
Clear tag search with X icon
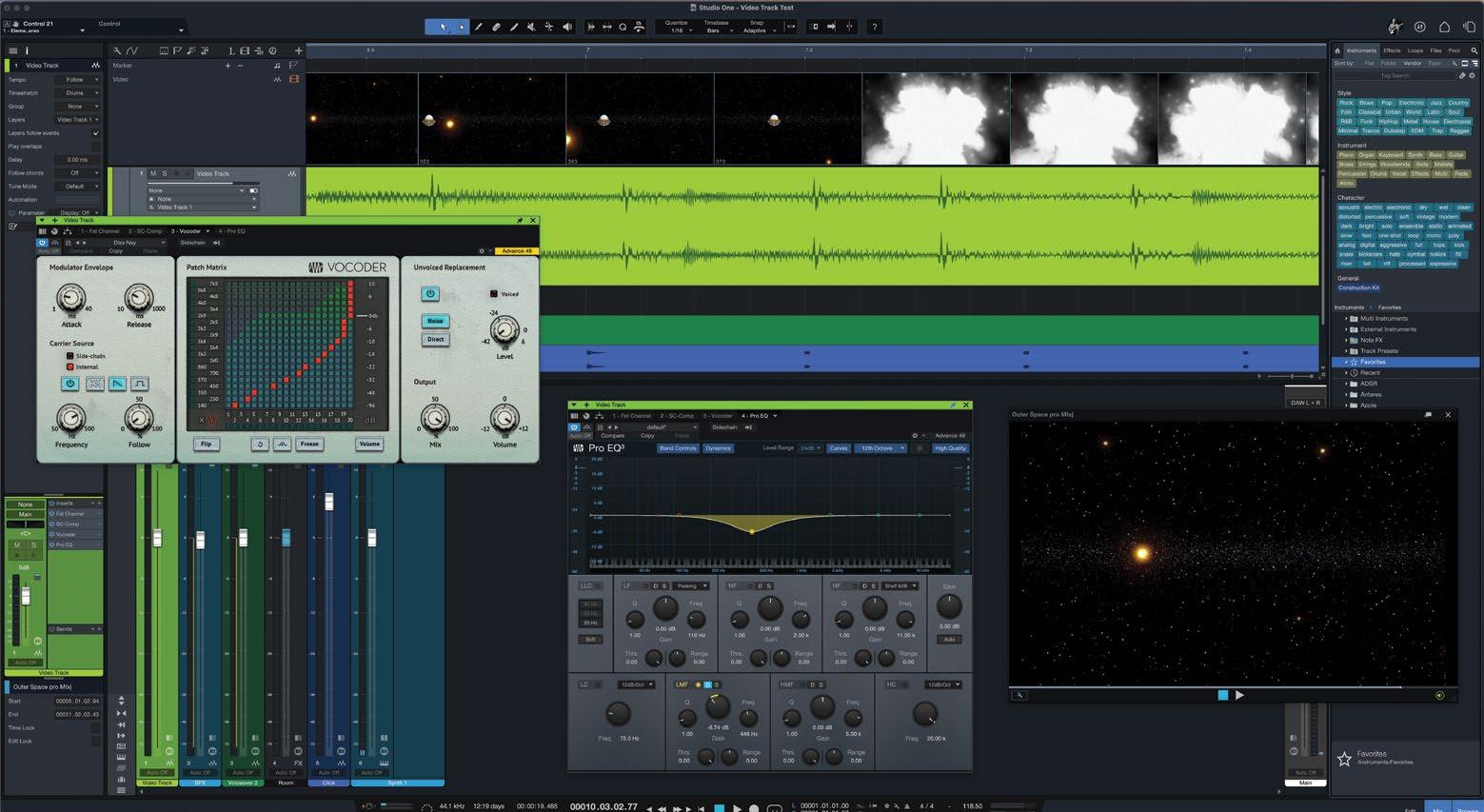1474,75
